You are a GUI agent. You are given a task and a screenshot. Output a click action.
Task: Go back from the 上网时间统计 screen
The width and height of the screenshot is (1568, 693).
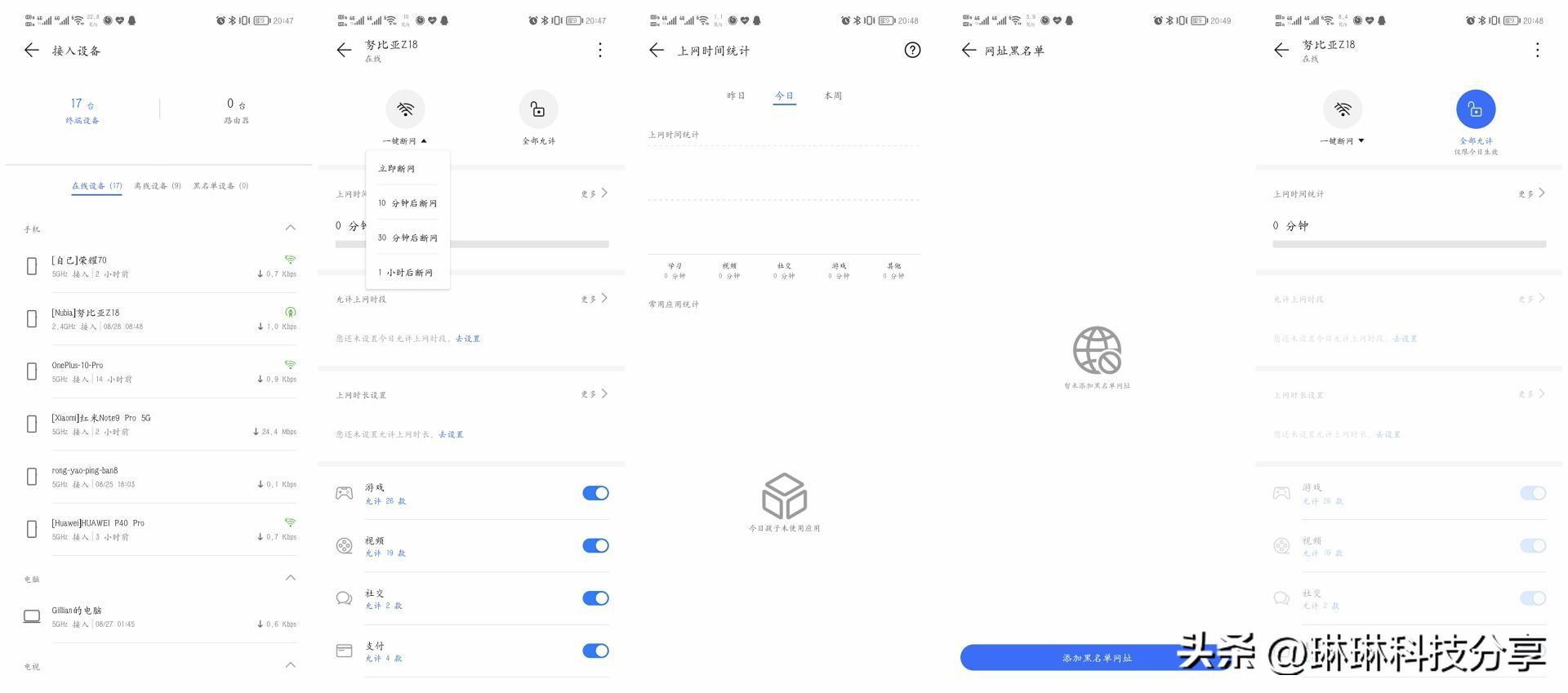[x=657, y=51]
